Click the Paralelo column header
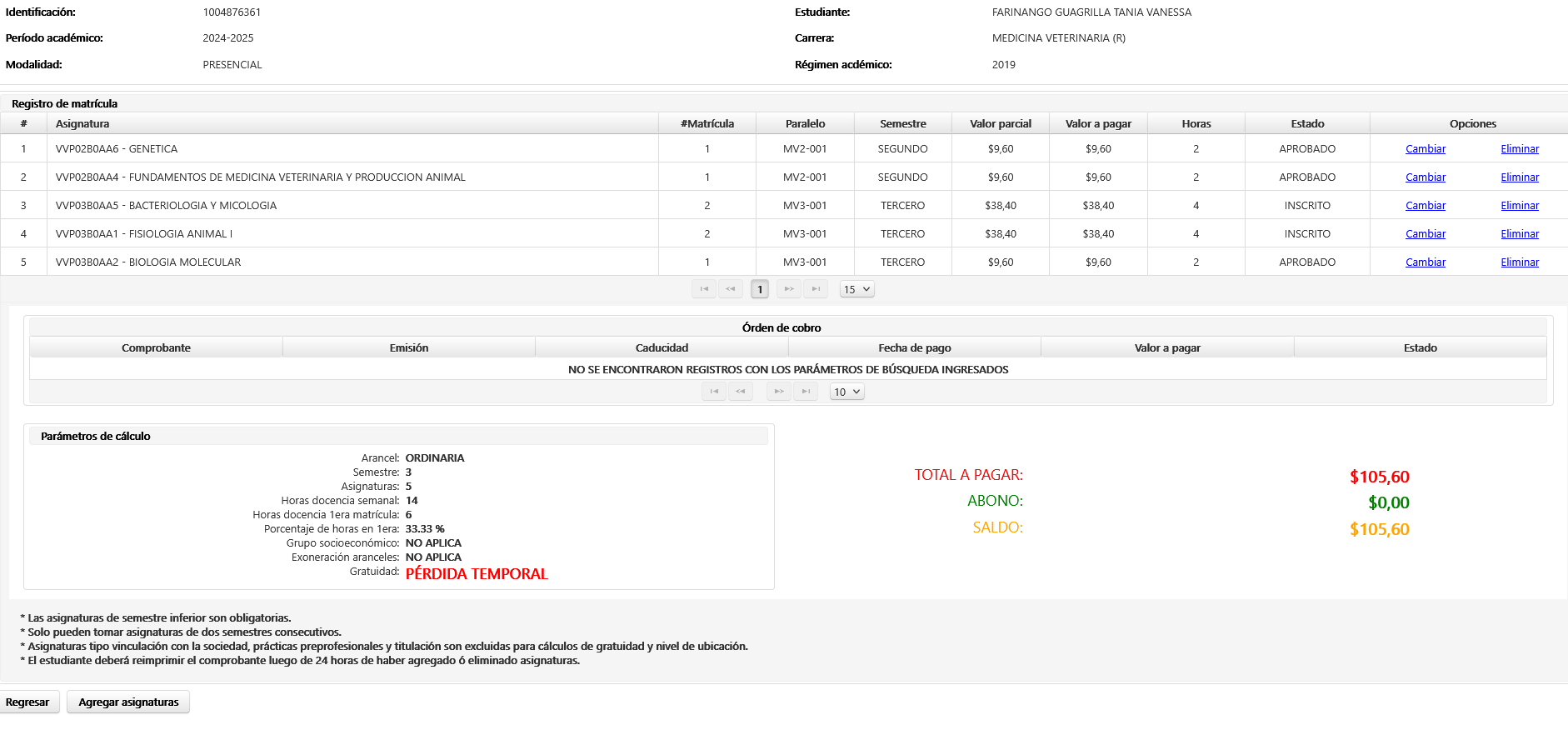Screen dimensions: 1568x730 pyautogui.click(x=805, y=123)
